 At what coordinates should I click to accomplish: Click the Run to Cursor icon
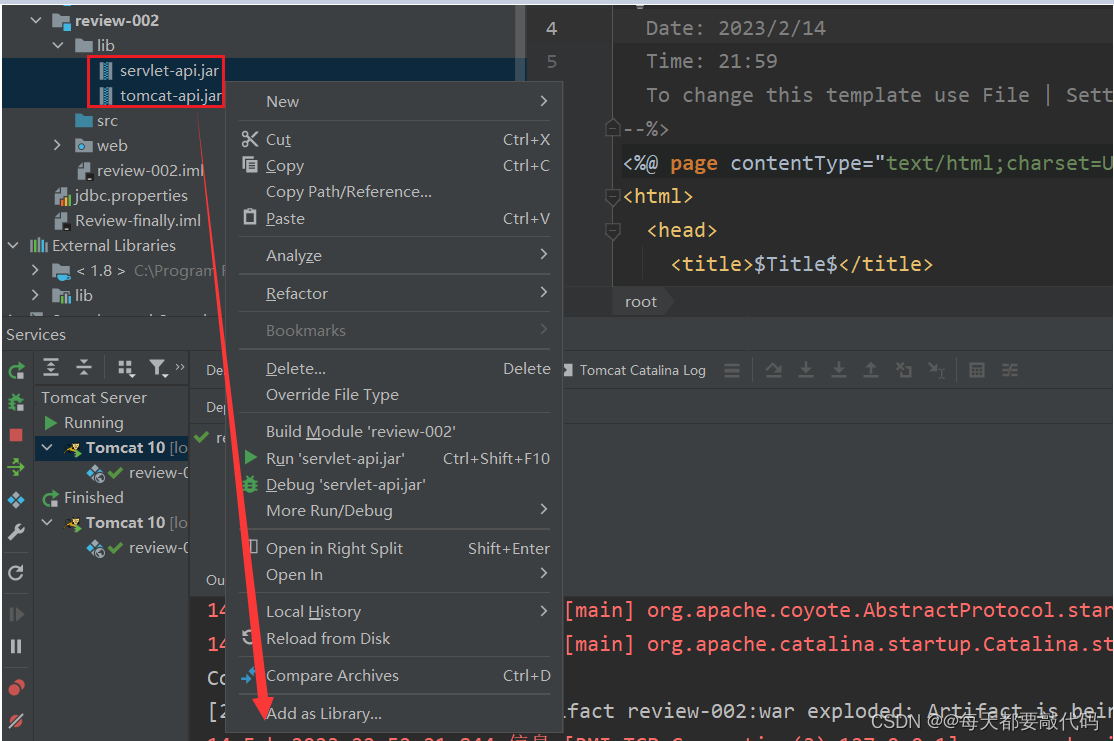pyautogui.click(x=936, y=370)
